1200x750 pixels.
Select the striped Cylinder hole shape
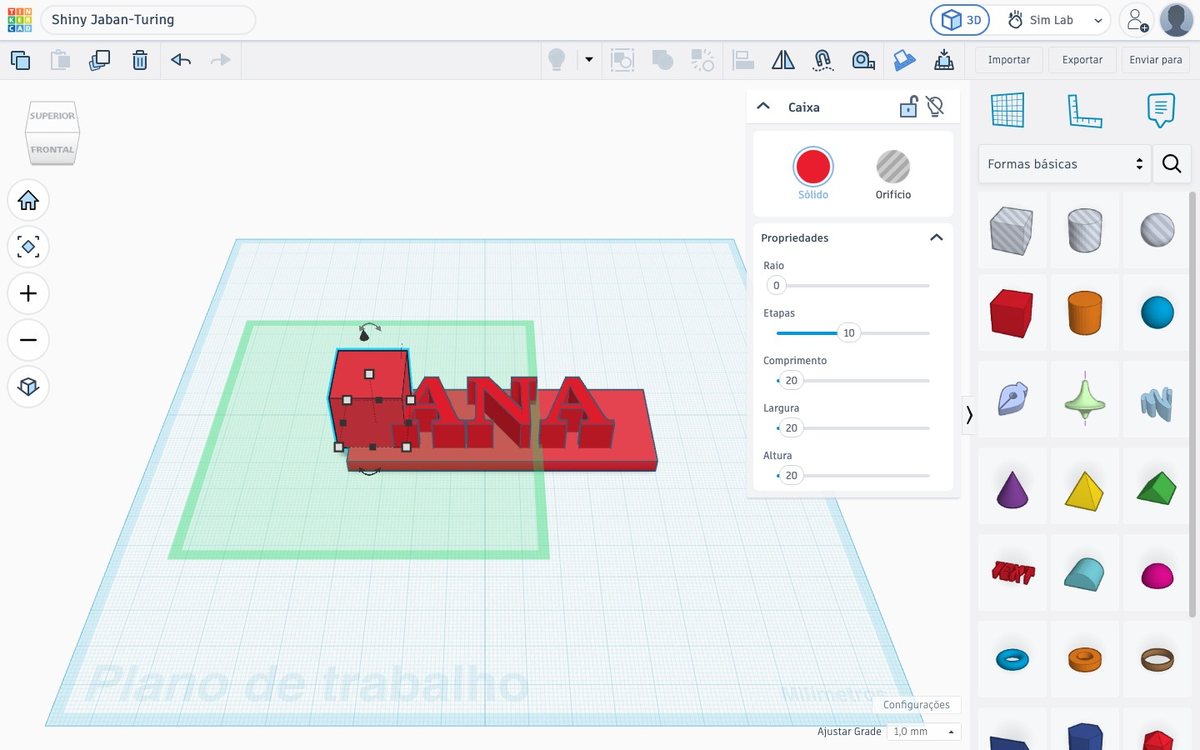(x=1084, y=229)
